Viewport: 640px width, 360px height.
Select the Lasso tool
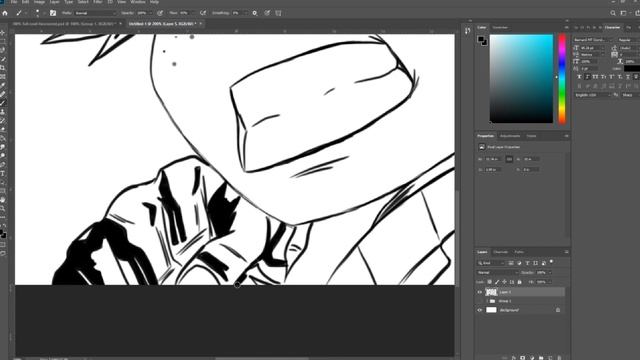tap(3, 50)
